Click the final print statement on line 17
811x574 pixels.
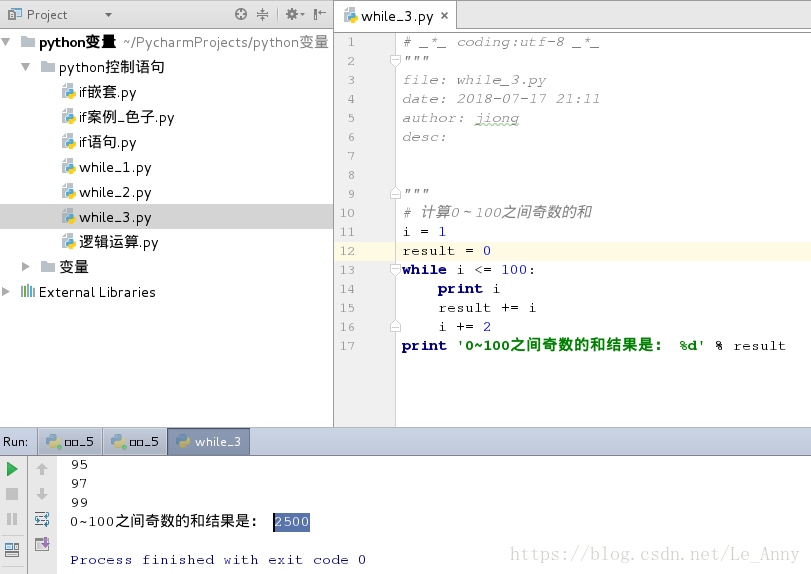point(593,345)
